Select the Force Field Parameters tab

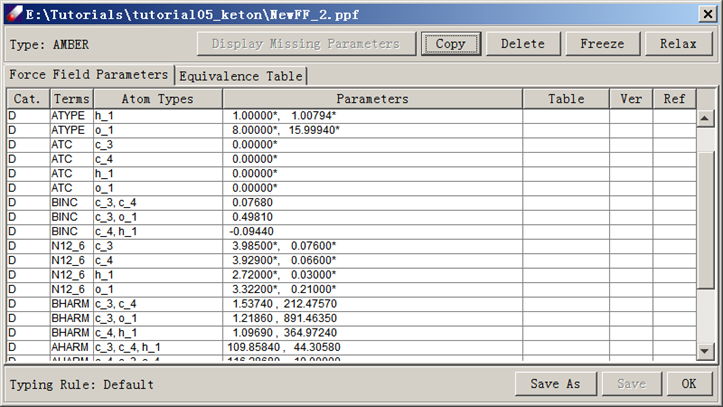[x=89, y=75]
